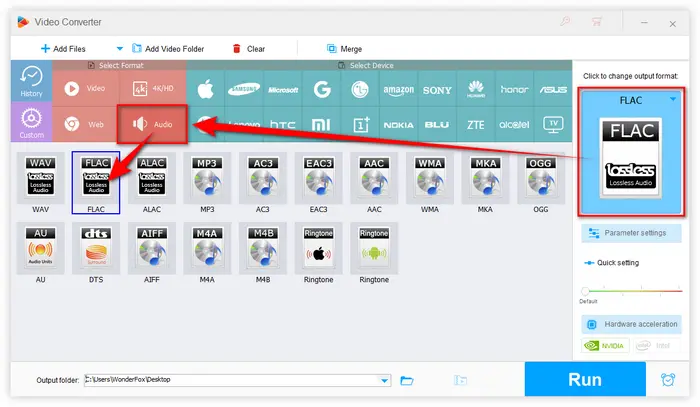Select the OGG format icon
This screenshot has width=700, height=407.
(x=541, y=178)
